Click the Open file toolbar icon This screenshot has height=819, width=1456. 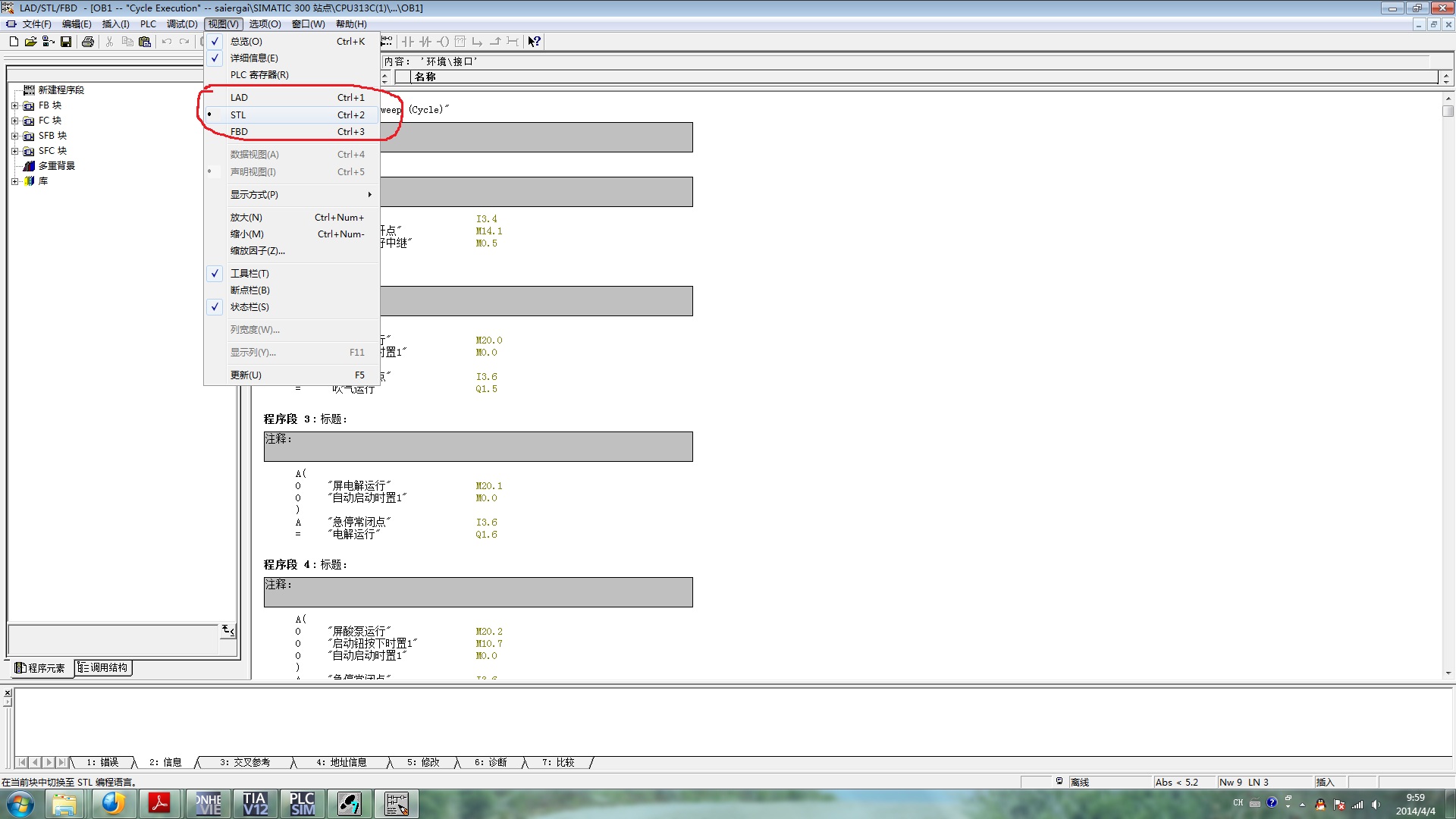click(30, 42)
